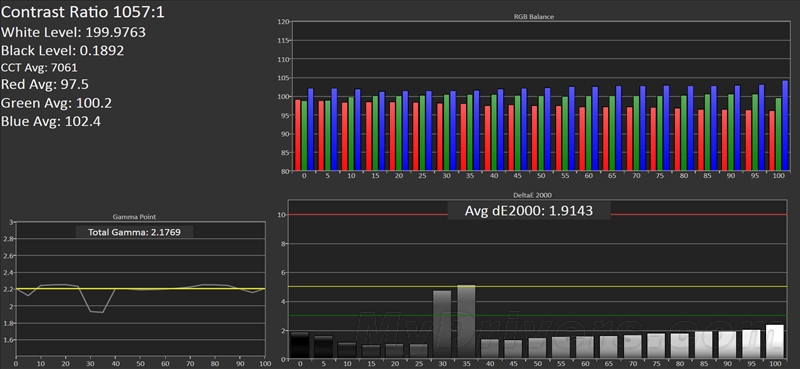Click the blue RGB Balance bar at 0
Image resolution: width=800 pixels, height=369 pixels.
[x=311, y=130]
